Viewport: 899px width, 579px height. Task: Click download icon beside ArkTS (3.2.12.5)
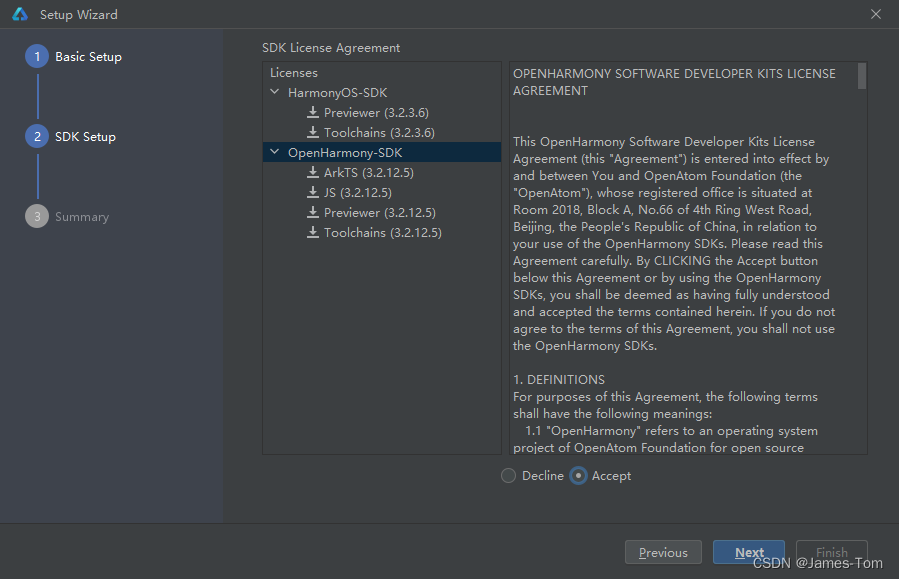coord(312,173)
